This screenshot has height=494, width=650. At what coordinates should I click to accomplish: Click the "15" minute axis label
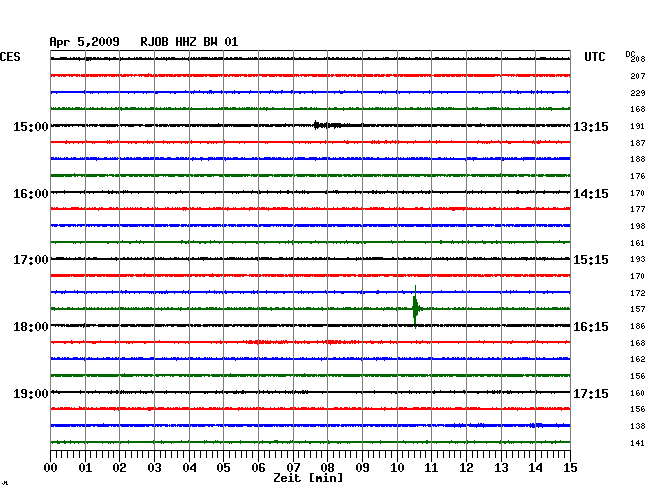pos(570,467)
